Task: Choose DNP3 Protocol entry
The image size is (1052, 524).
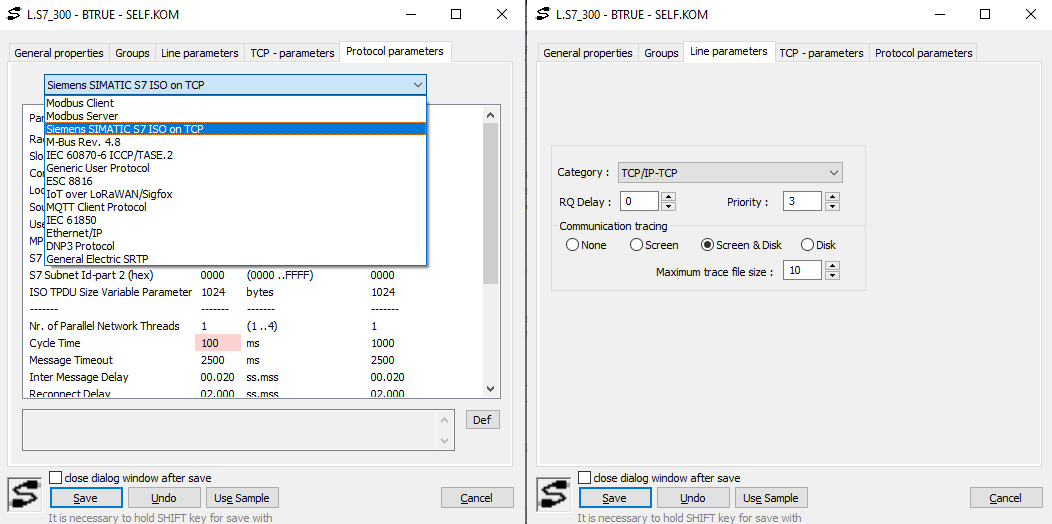Action: click(x=235, y=246)
